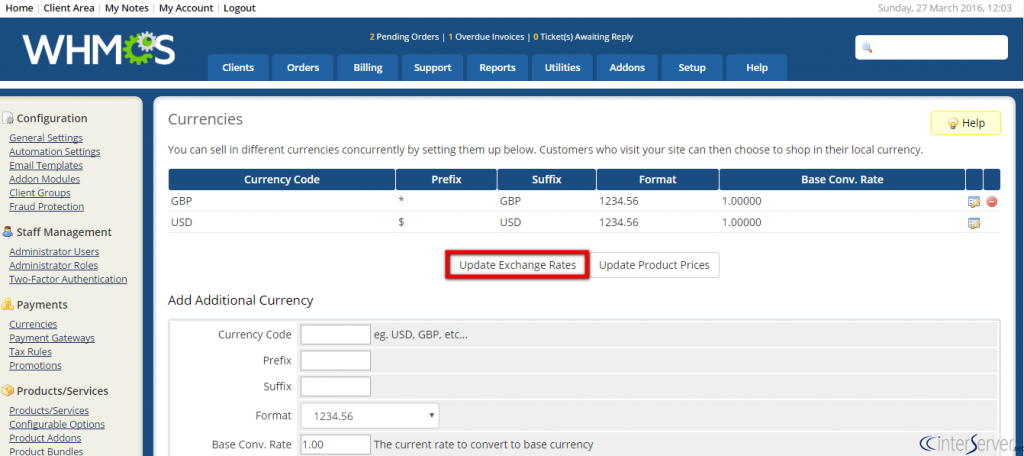Open My Account link
The image size is (1024, 456).
186,8
